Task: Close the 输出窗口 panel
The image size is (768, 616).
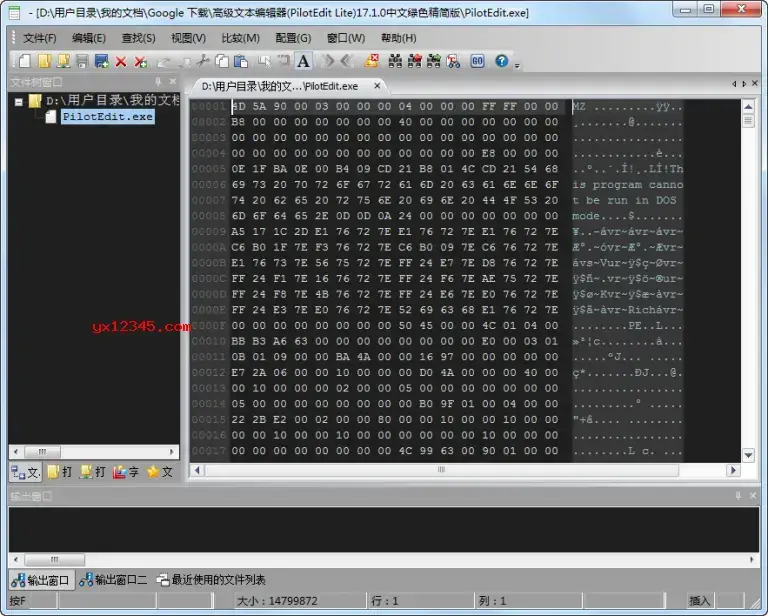Action: (x=753, y=496)
